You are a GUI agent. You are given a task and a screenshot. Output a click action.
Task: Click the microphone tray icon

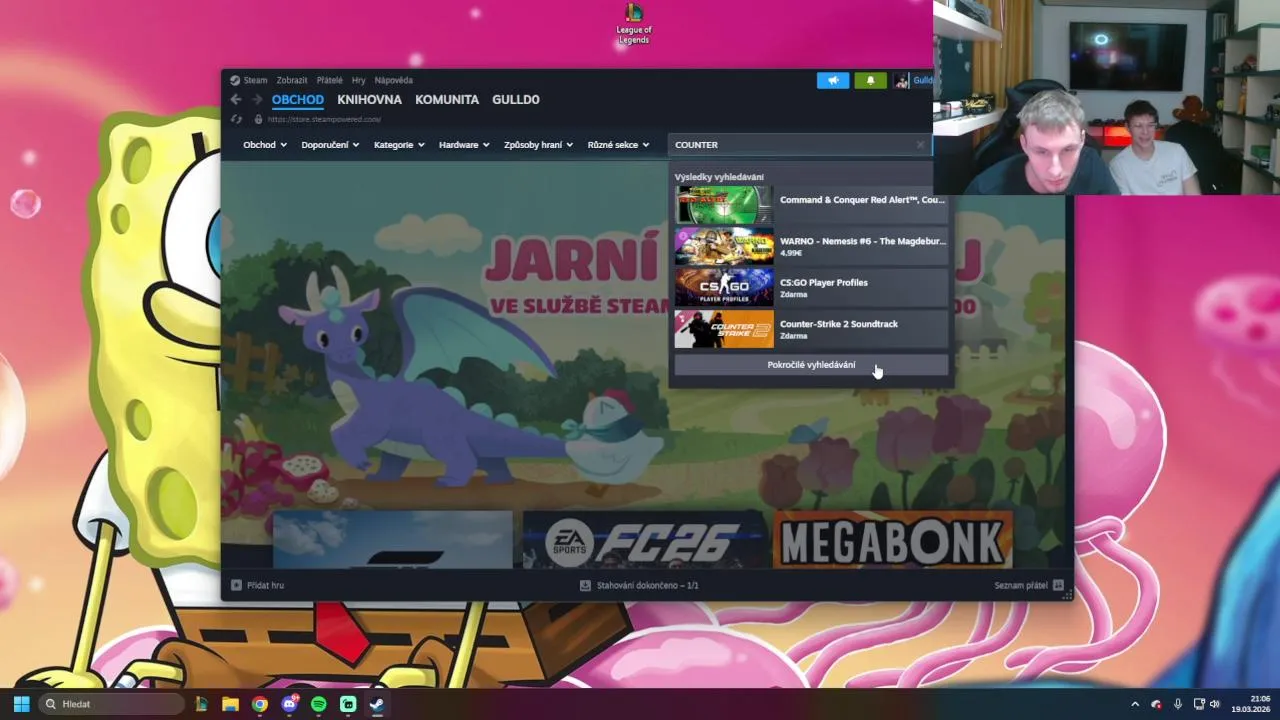pyautogui.click(x=1178, y=704)
